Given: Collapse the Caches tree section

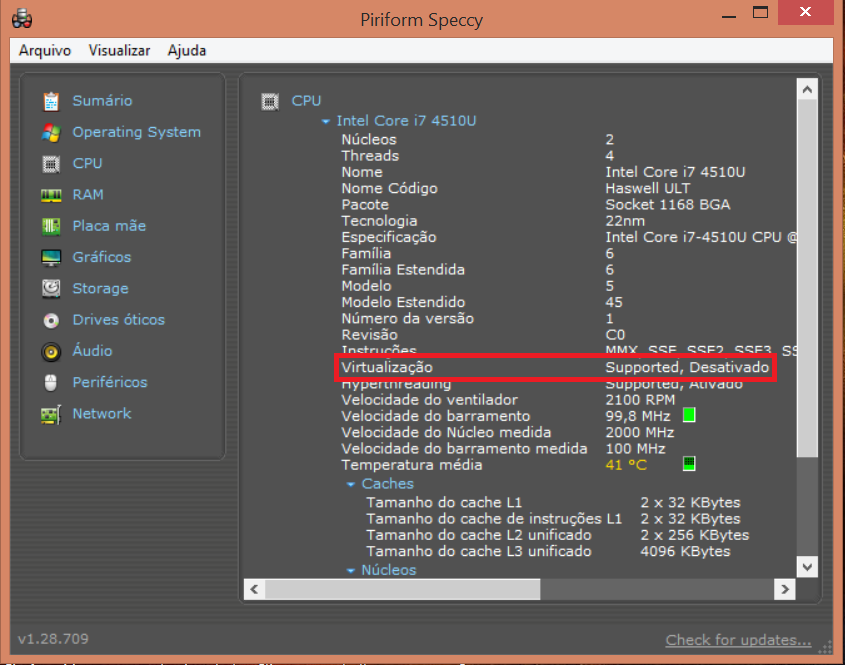Looking at the screenshot, I should coord(351,484).
